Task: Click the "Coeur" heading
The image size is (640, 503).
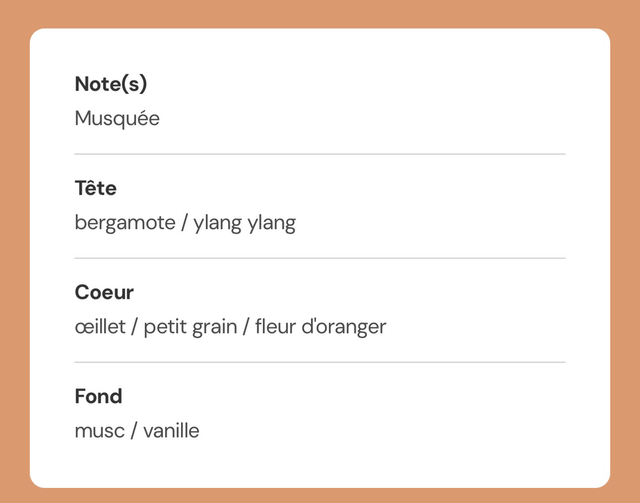Action: (104, 293)
